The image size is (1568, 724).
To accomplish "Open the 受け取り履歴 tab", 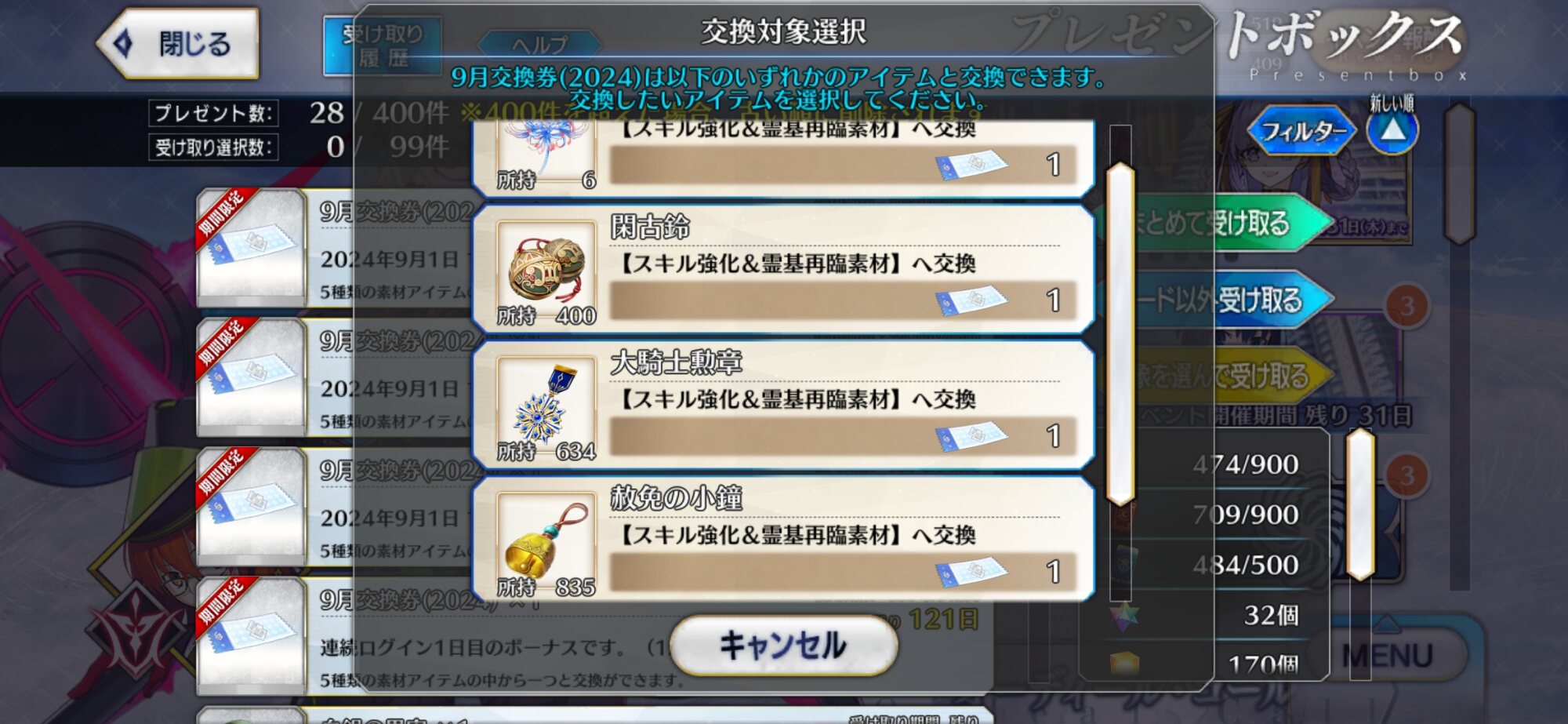I will click(383, 46).
